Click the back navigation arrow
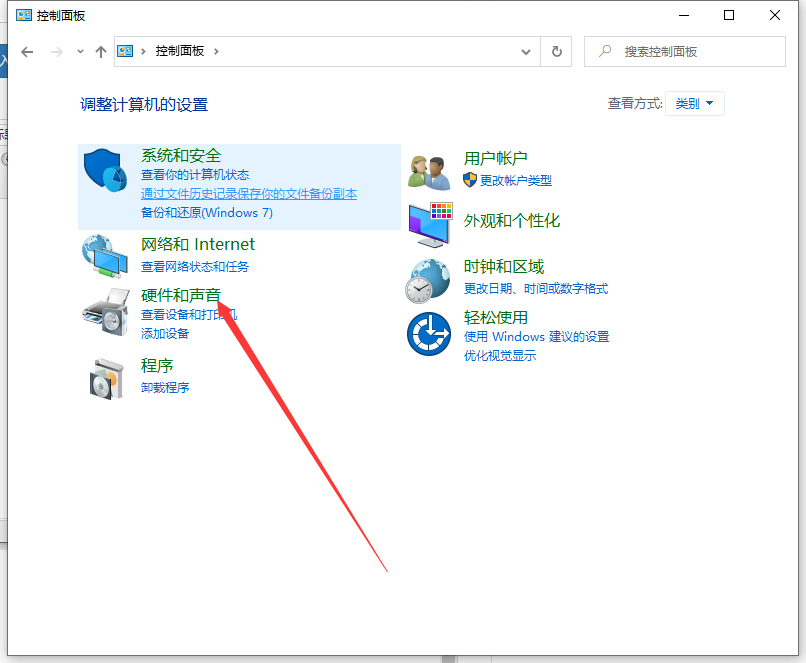The width and height of the screenshot is (806, 663). click(x=27, y=51)
